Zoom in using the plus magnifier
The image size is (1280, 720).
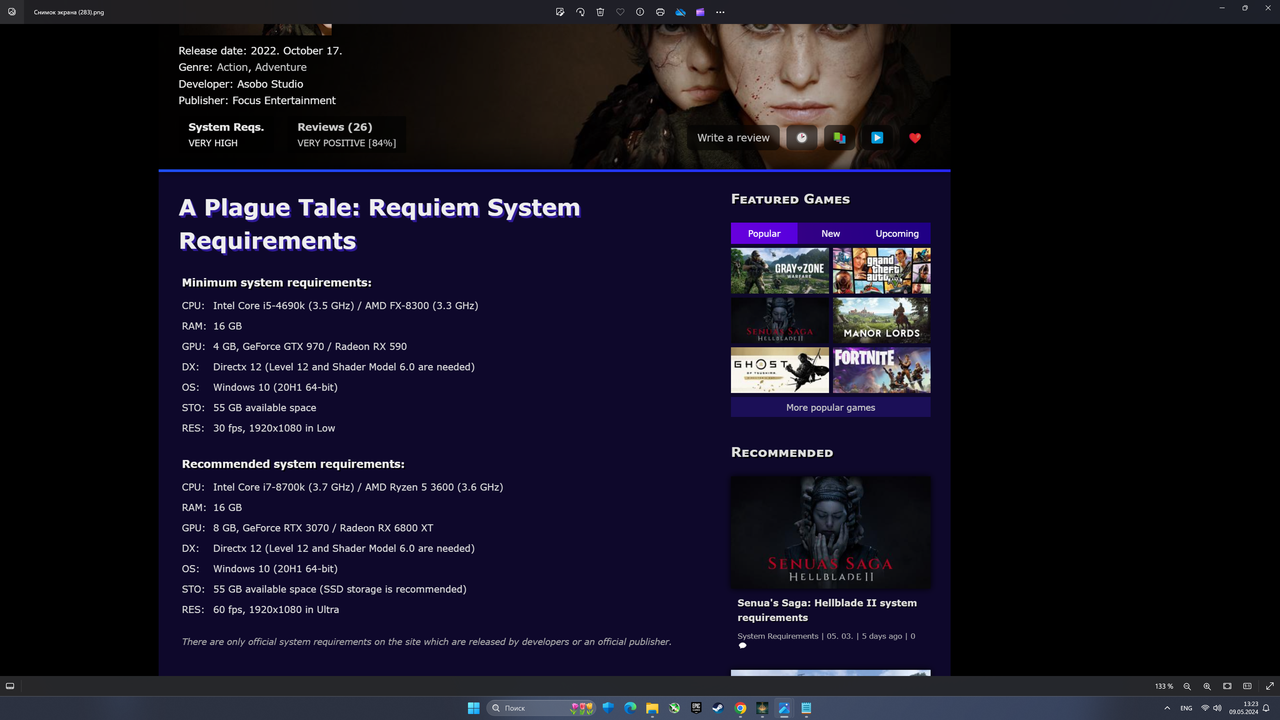click(x=1207, y=686)
